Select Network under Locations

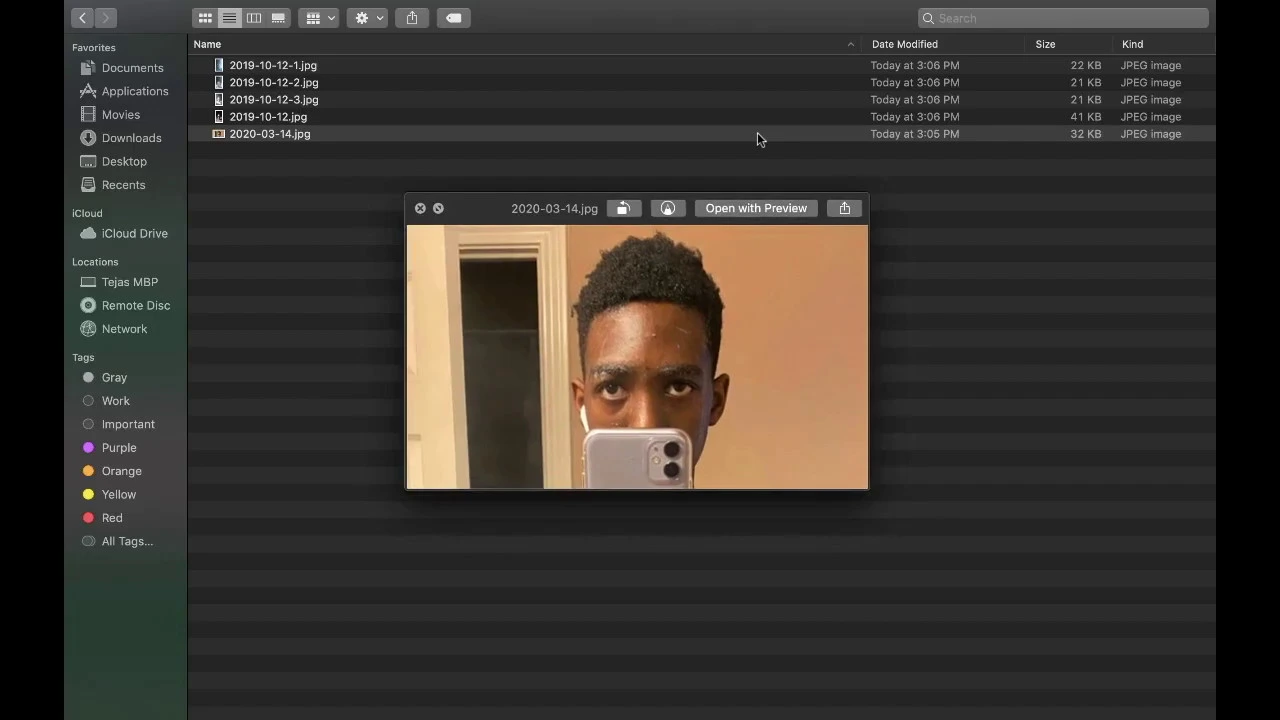pos(125,328)
